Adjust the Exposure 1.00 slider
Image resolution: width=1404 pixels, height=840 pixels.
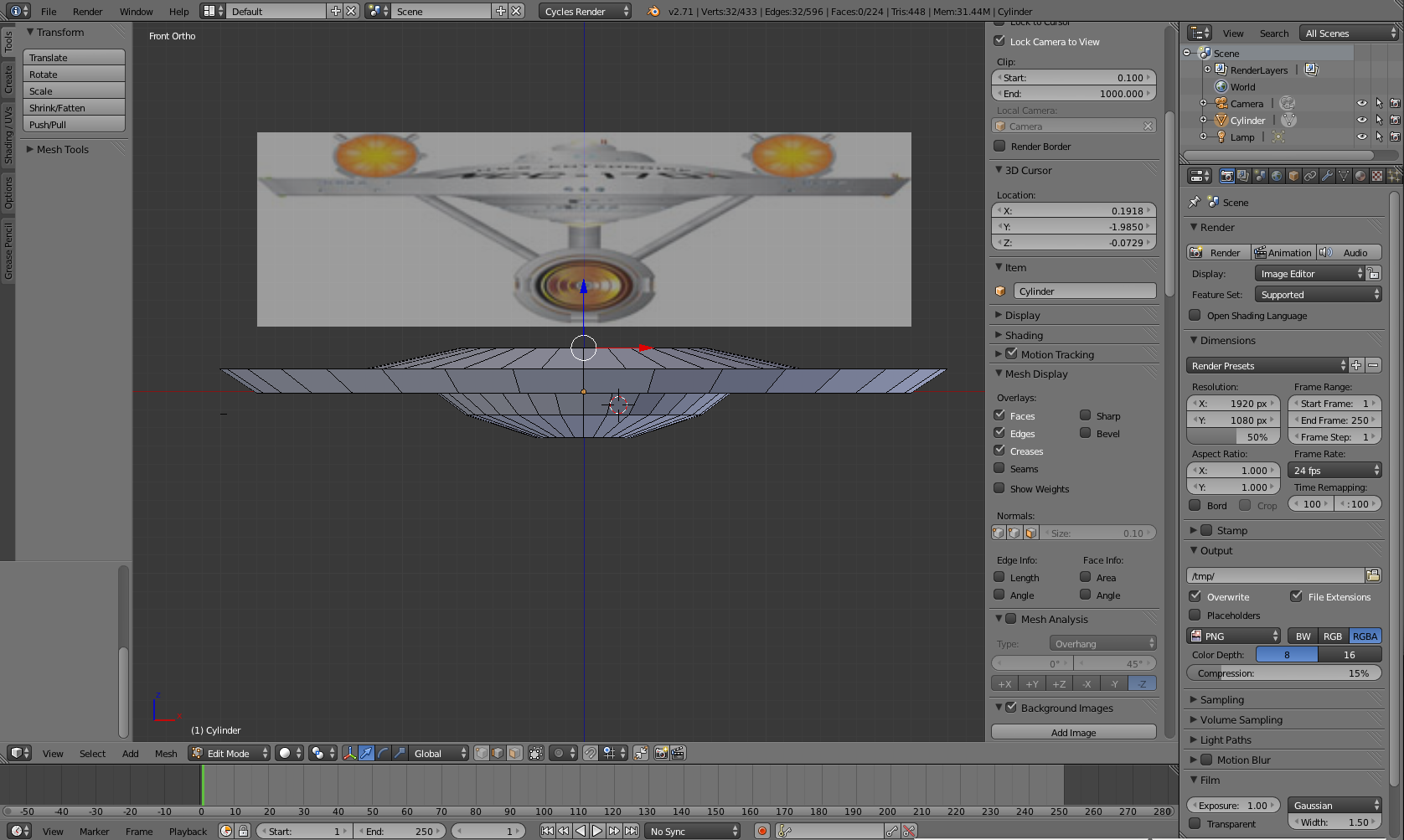coord(1233,806)
